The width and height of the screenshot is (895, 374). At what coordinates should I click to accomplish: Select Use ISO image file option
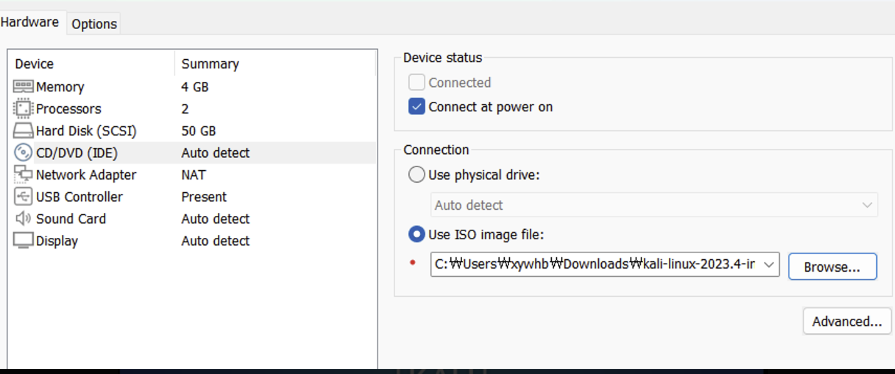[x=417, y=234]
